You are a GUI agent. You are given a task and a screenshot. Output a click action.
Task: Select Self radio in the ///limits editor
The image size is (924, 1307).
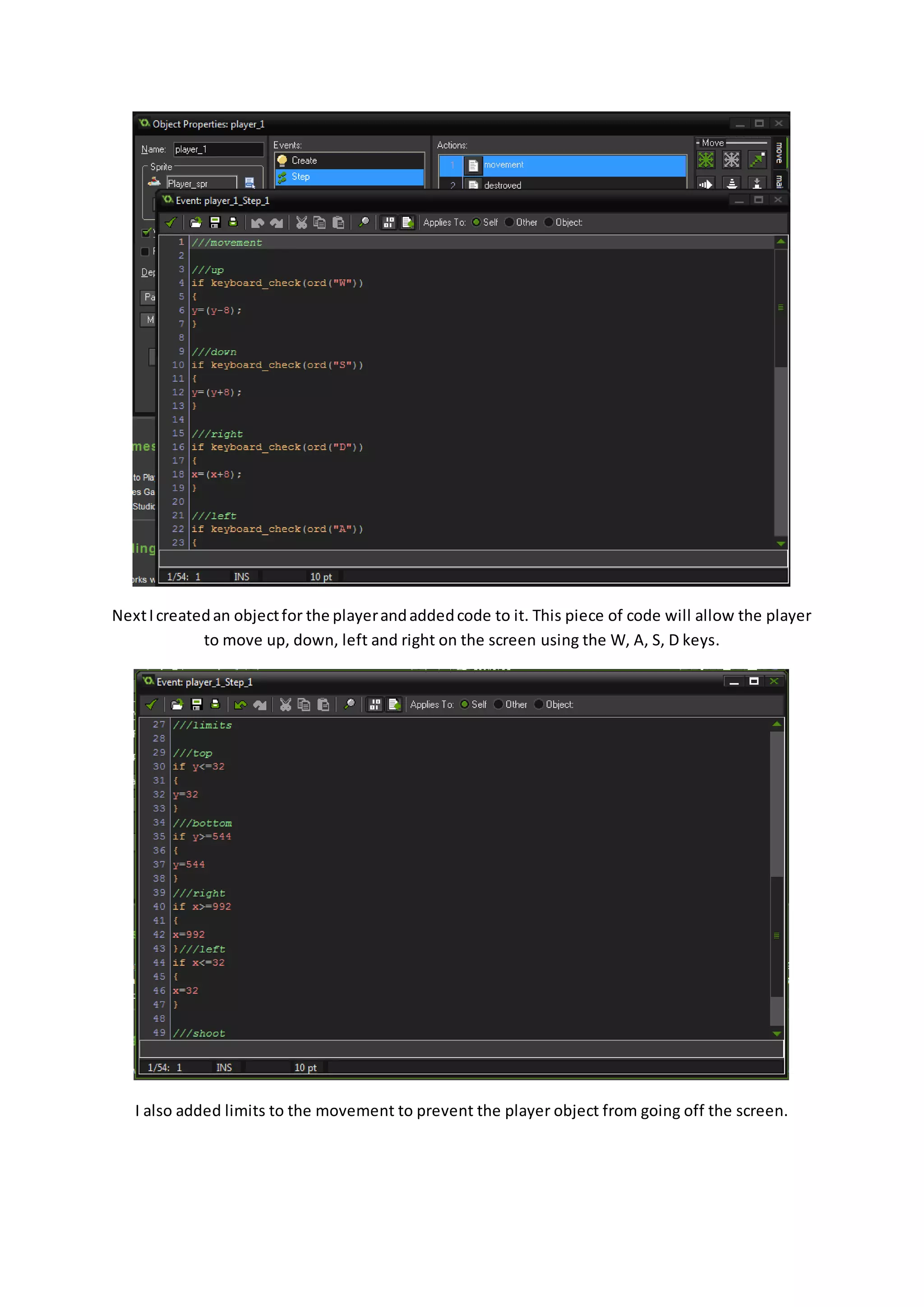(x=465, y=704)
